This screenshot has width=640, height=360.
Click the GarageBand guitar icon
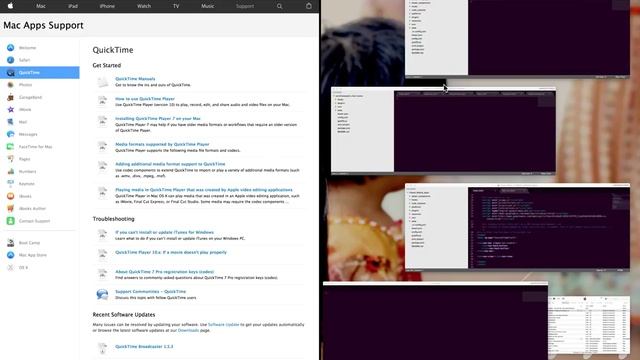11,97
